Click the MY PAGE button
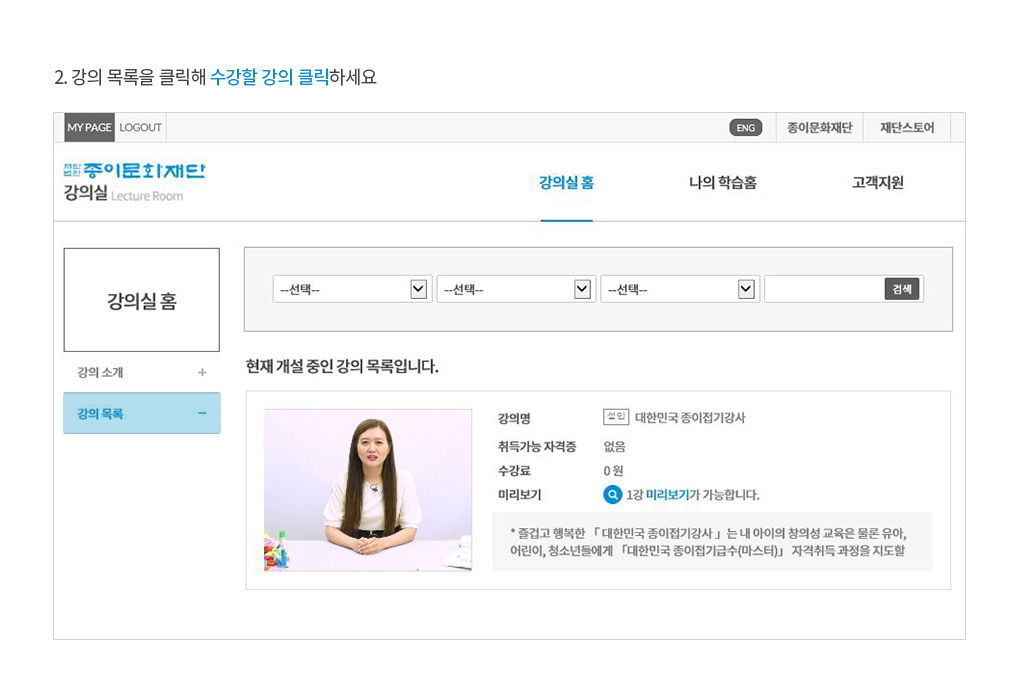The width and height of the screenshot is (1024, 700). pyautogui.click(x=89, y=128)
